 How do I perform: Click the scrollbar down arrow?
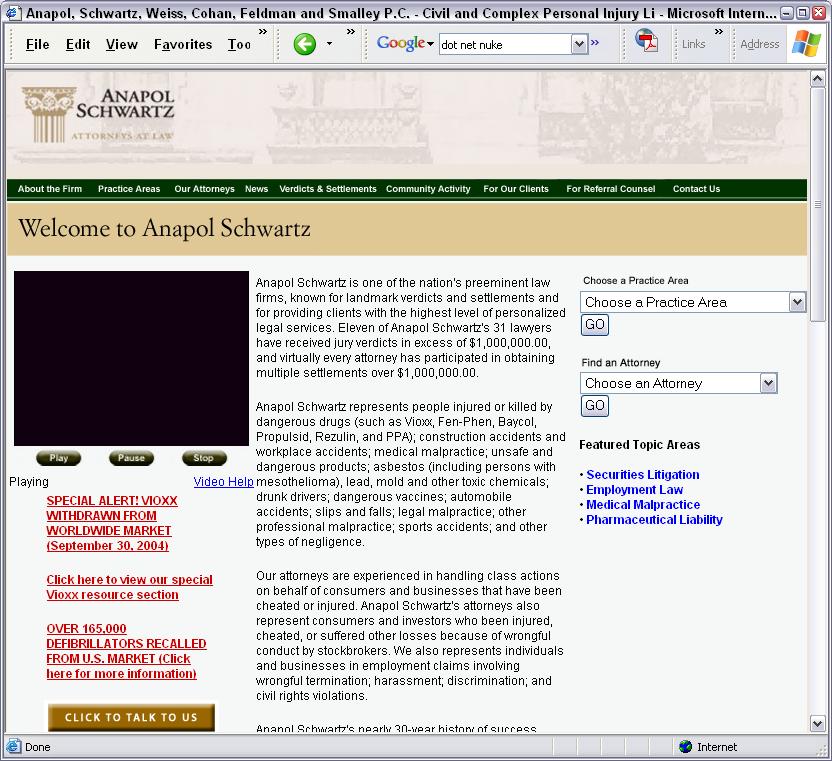(818, 723)
